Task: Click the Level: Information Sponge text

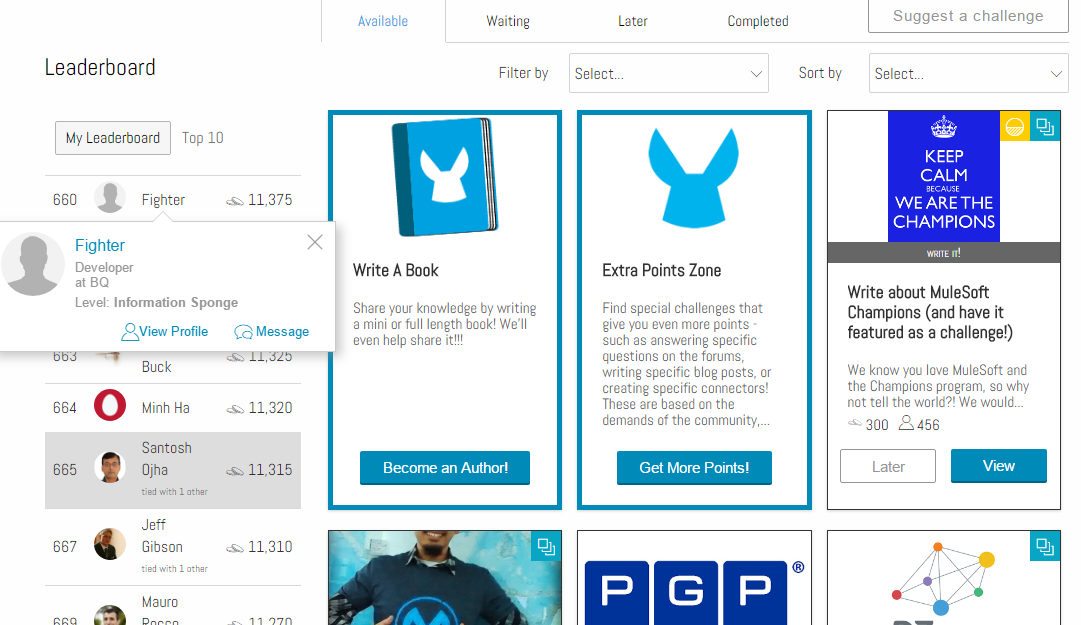Action: [156, 303]
